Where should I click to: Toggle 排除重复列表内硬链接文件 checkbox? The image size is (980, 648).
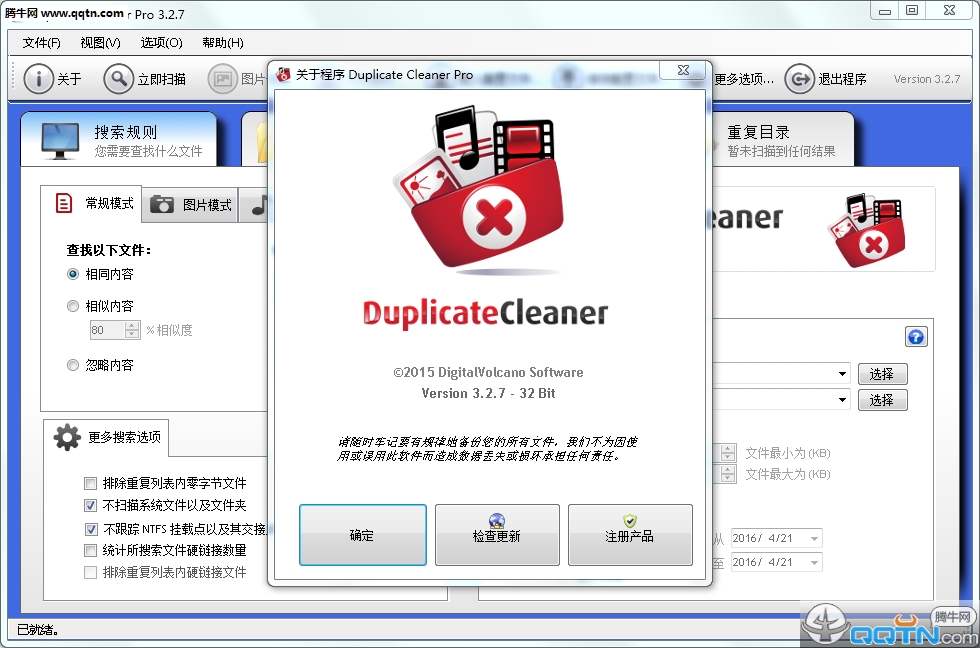coord(91,572)
